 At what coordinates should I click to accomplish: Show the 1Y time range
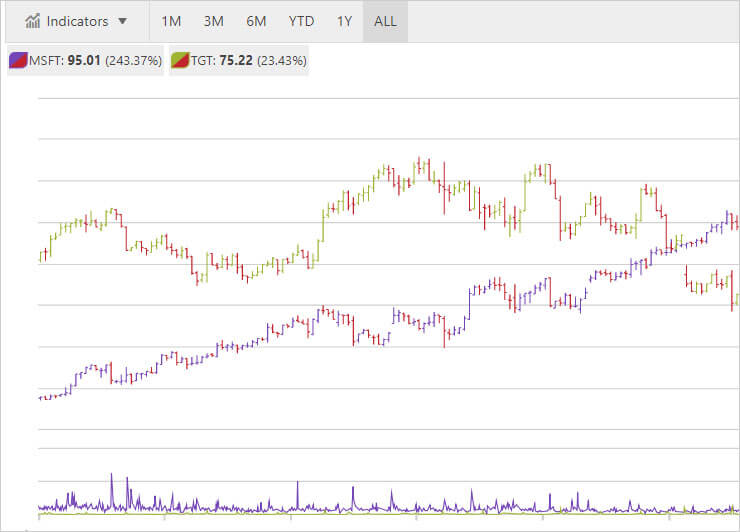tap(344, 21)
